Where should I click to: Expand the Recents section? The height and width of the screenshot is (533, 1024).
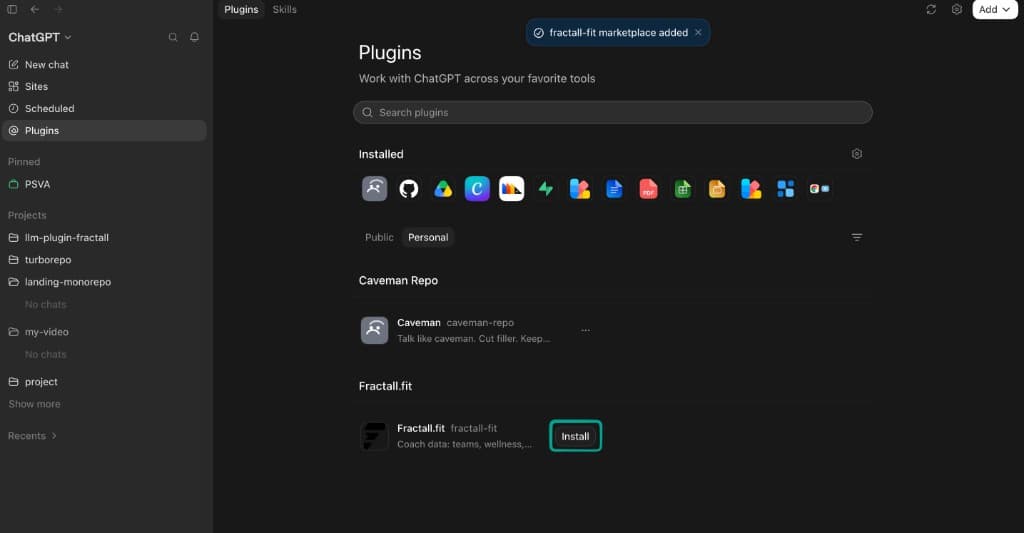pyautogui.click(x=32, y=436)
